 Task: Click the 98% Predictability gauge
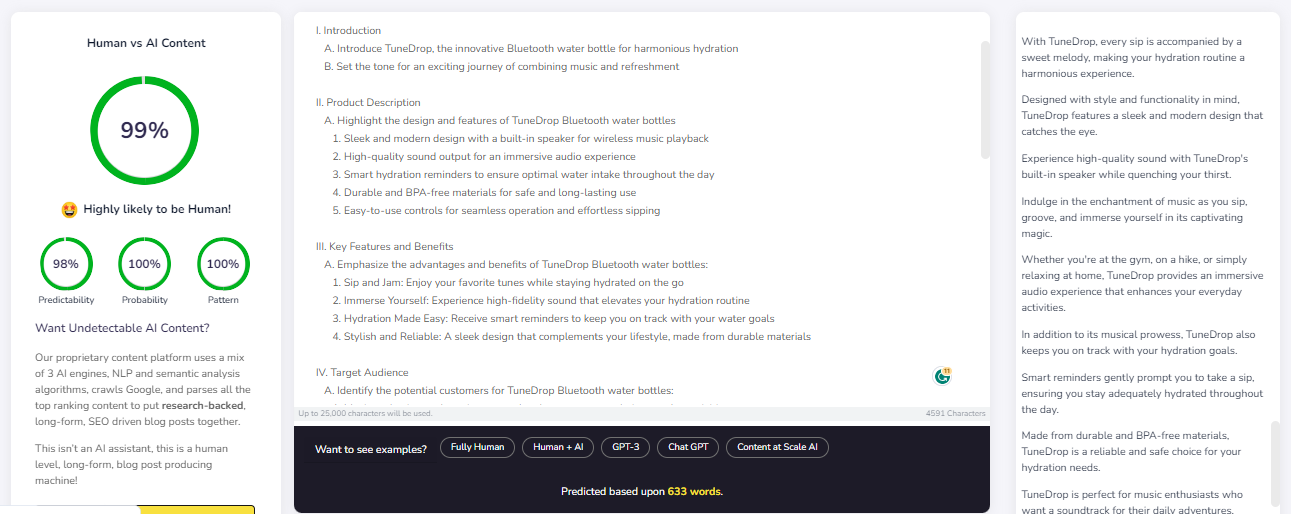(66, 264)
